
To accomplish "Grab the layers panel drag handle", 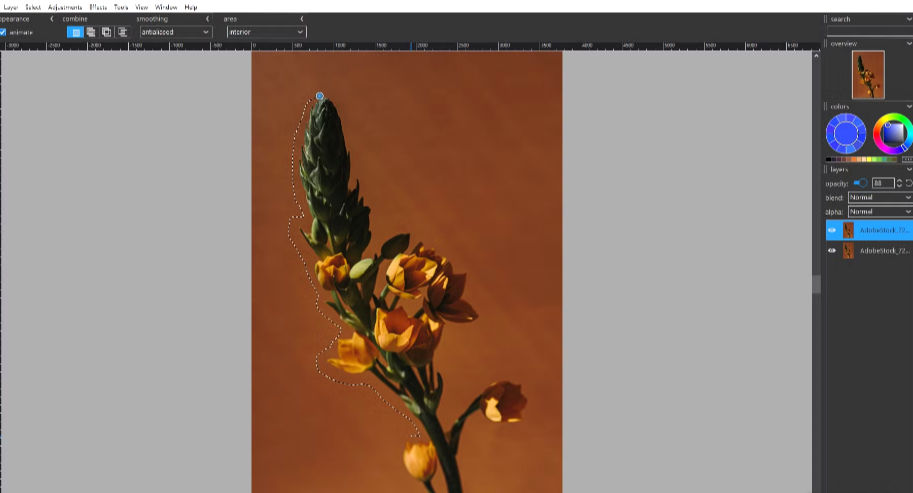I will coord(826,169).
